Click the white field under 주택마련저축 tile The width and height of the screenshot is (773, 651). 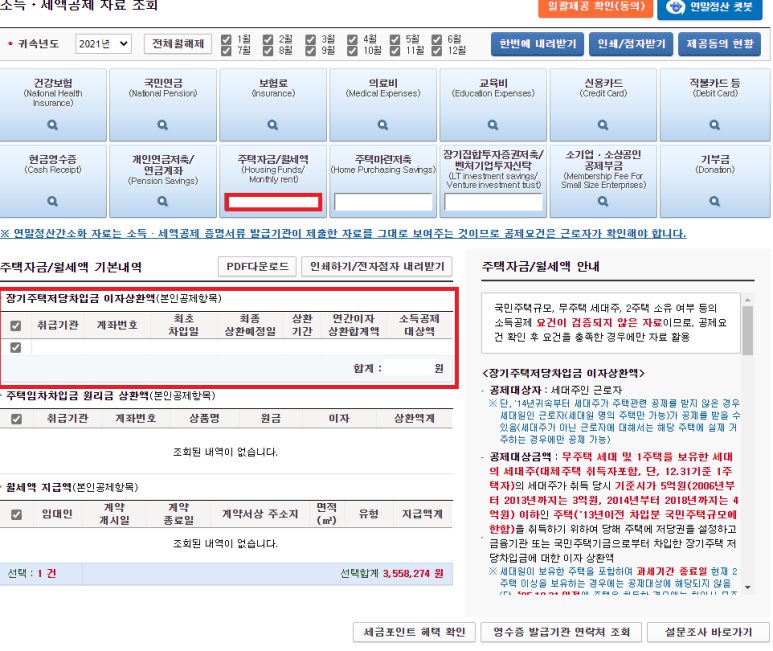(383, 202)
